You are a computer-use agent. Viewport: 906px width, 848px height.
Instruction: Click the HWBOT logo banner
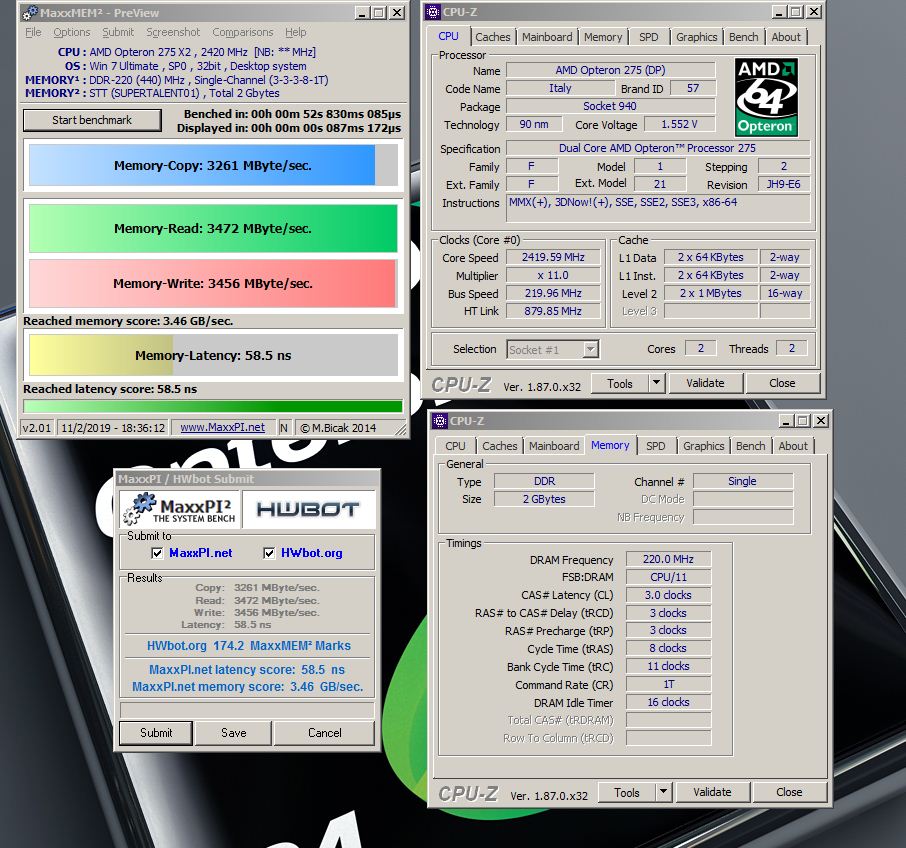[x=309, y=509]
